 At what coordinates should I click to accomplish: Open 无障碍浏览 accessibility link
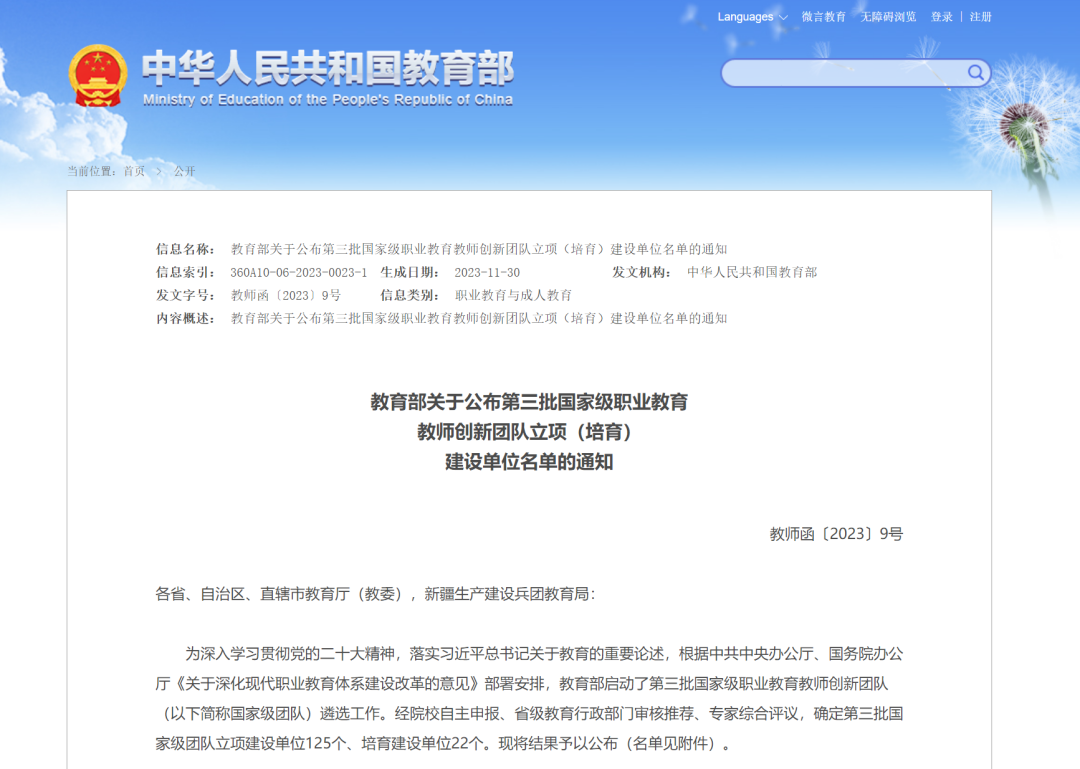click(x=888, y=17)
